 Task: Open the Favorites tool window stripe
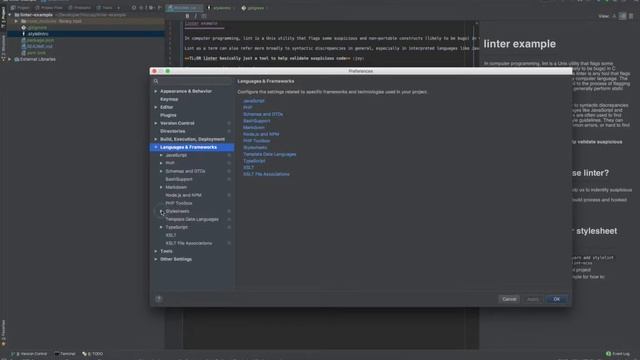pyautogui.click(x=3, y=333)
